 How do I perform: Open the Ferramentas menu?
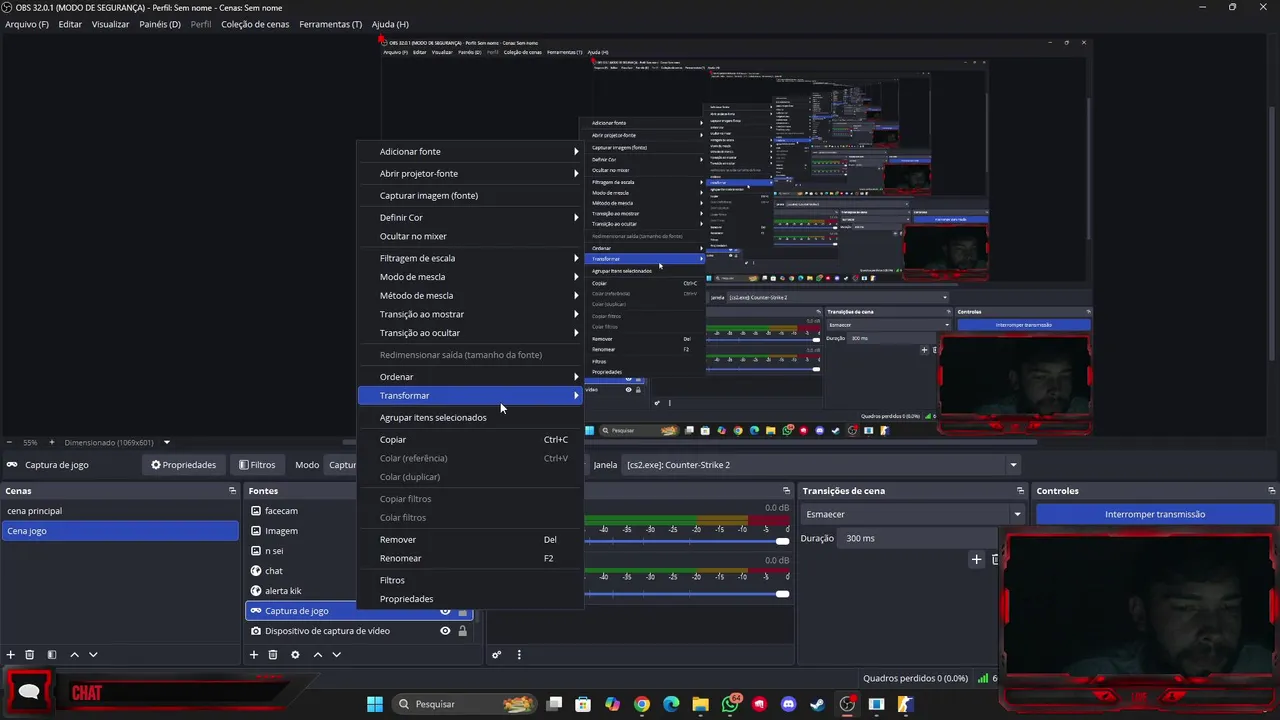[331, 24]
